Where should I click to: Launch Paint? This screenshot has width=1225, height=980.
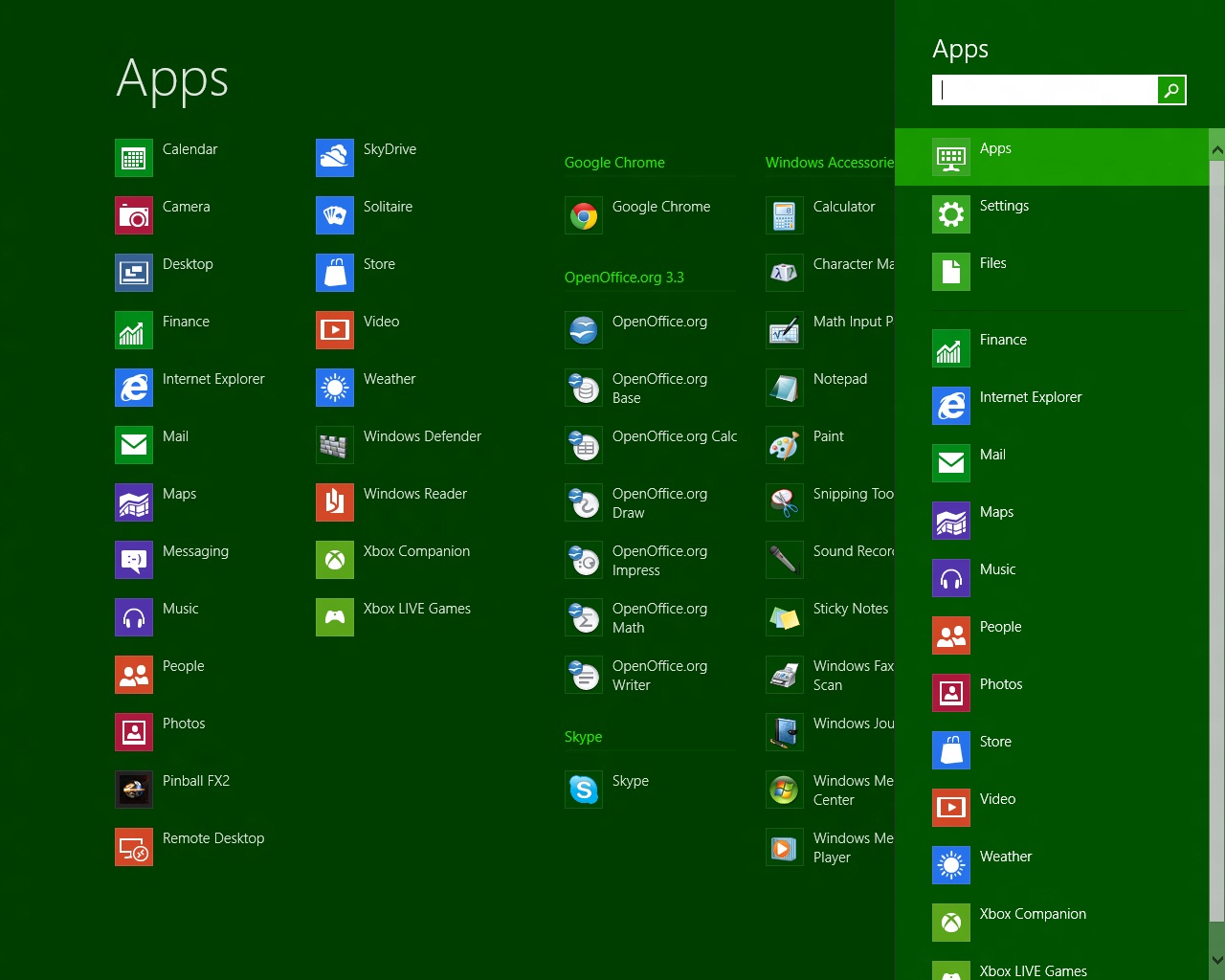pyautogui.click(x=785, y=445)
